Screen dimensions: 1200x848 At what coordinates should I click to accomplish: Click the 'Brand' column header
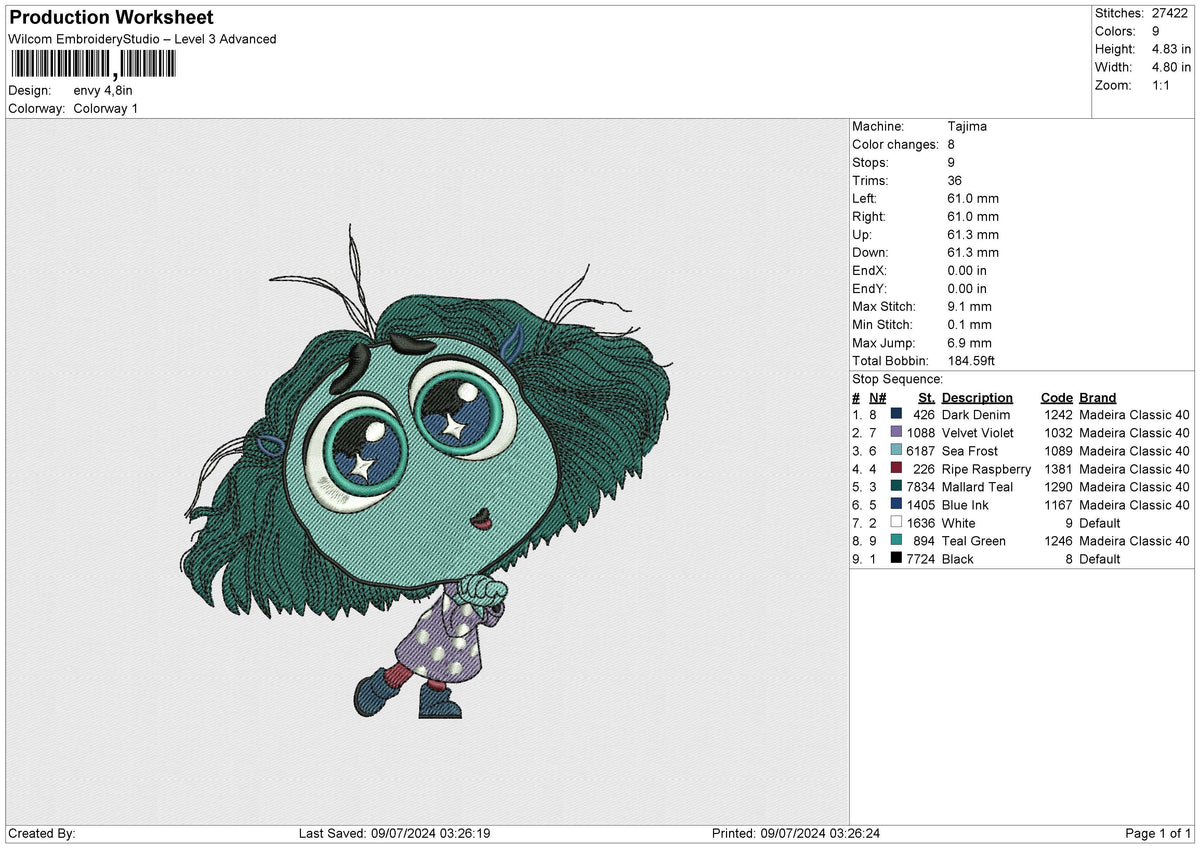pyautogui.click(x=1098, y=397)
